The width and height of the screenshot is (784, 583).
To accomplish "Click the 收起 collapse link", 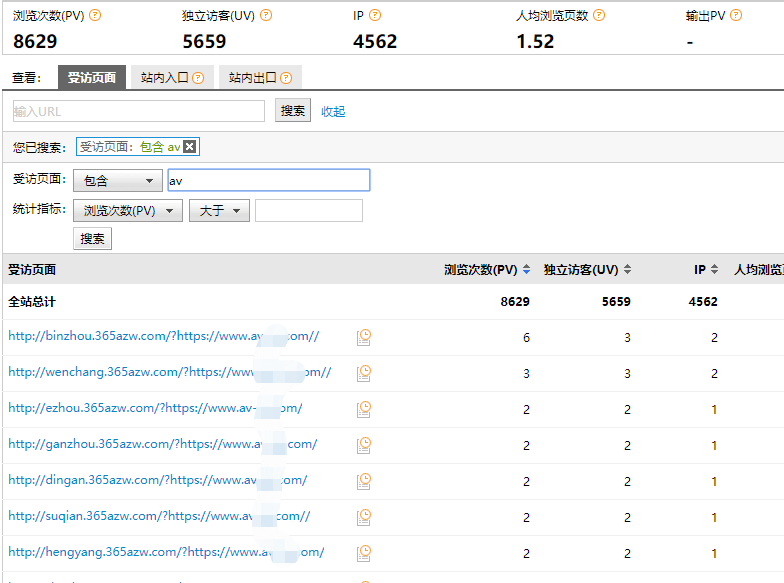I will (x=333, y=112).
